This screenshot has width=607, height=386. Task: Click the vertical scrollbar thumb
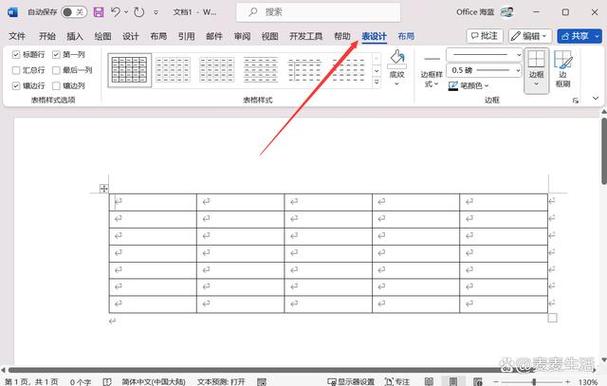tap(604, 151)
